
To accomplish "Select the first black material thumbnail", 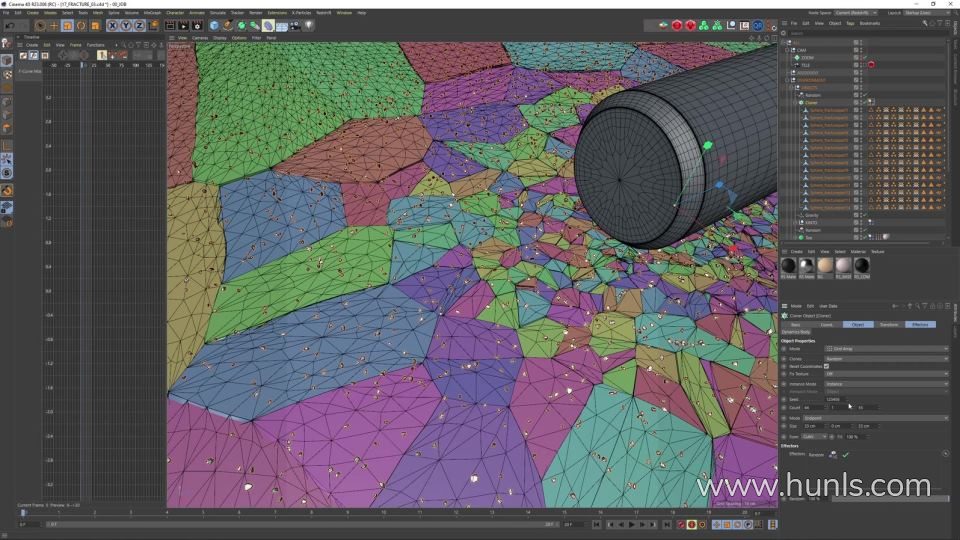I will (x=789, y=265).
